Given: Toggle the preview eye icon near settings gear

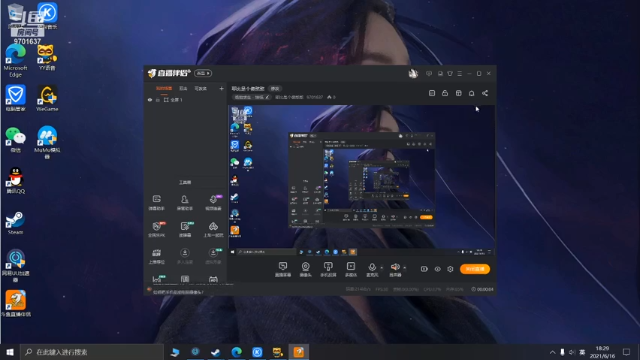Looking at the screenshot, I should tap(437, 269).
